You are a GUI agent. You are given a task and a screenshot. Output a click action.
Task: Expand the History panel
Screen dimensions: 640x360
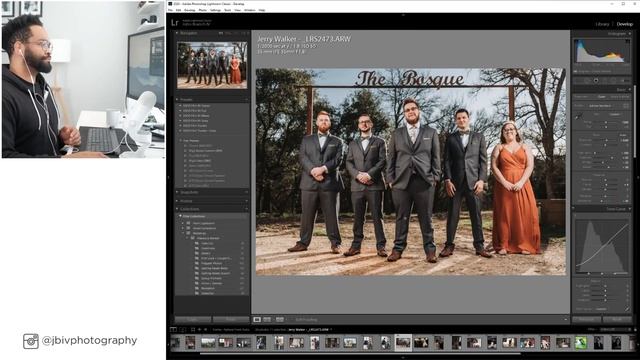177,201
